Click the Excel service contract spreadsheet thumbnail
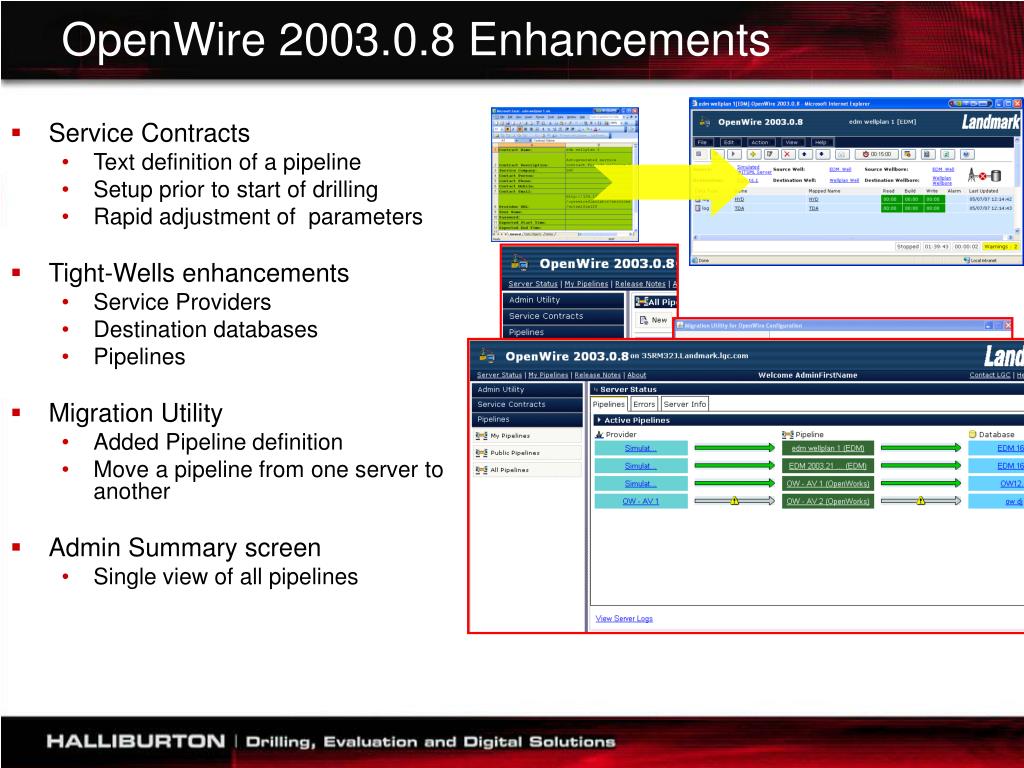This screenshot has width=1024, height=768. point(565,174)
